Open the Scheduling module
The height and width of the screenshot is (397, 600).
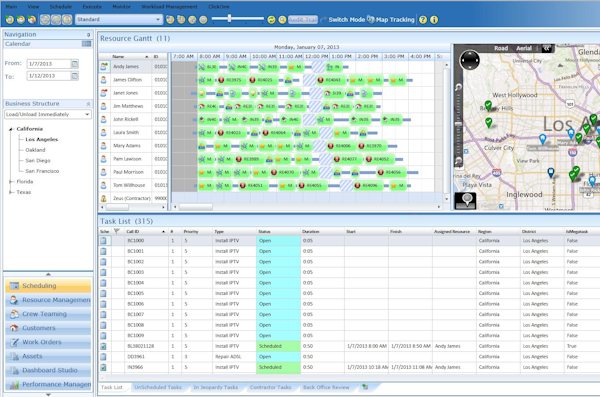(x=48, y=286)
